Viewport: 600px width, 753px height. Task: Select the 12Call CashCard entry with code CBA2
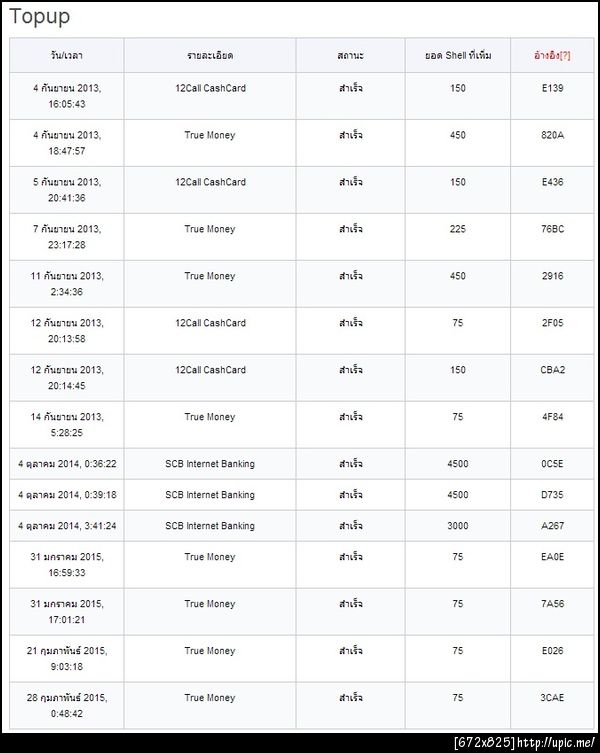click(x=210, y=370)
